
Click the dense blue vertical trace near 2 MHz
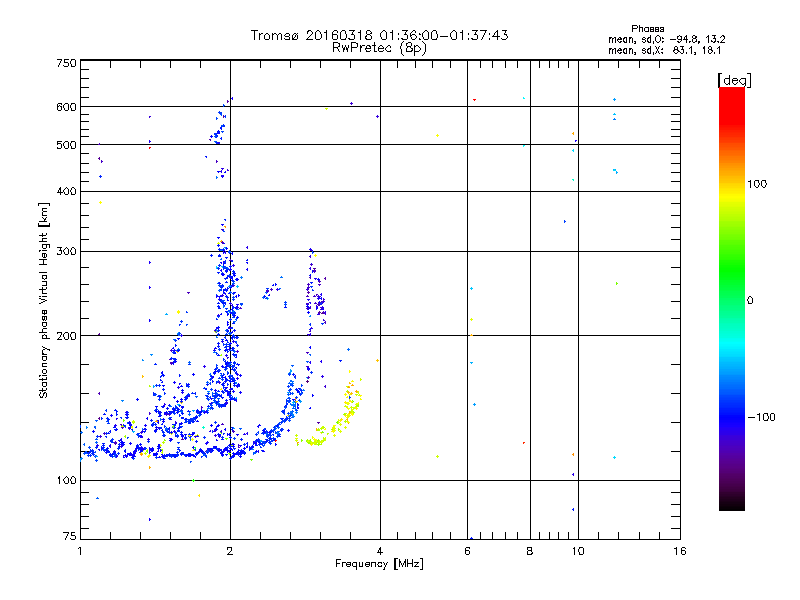tap(227, 316)
